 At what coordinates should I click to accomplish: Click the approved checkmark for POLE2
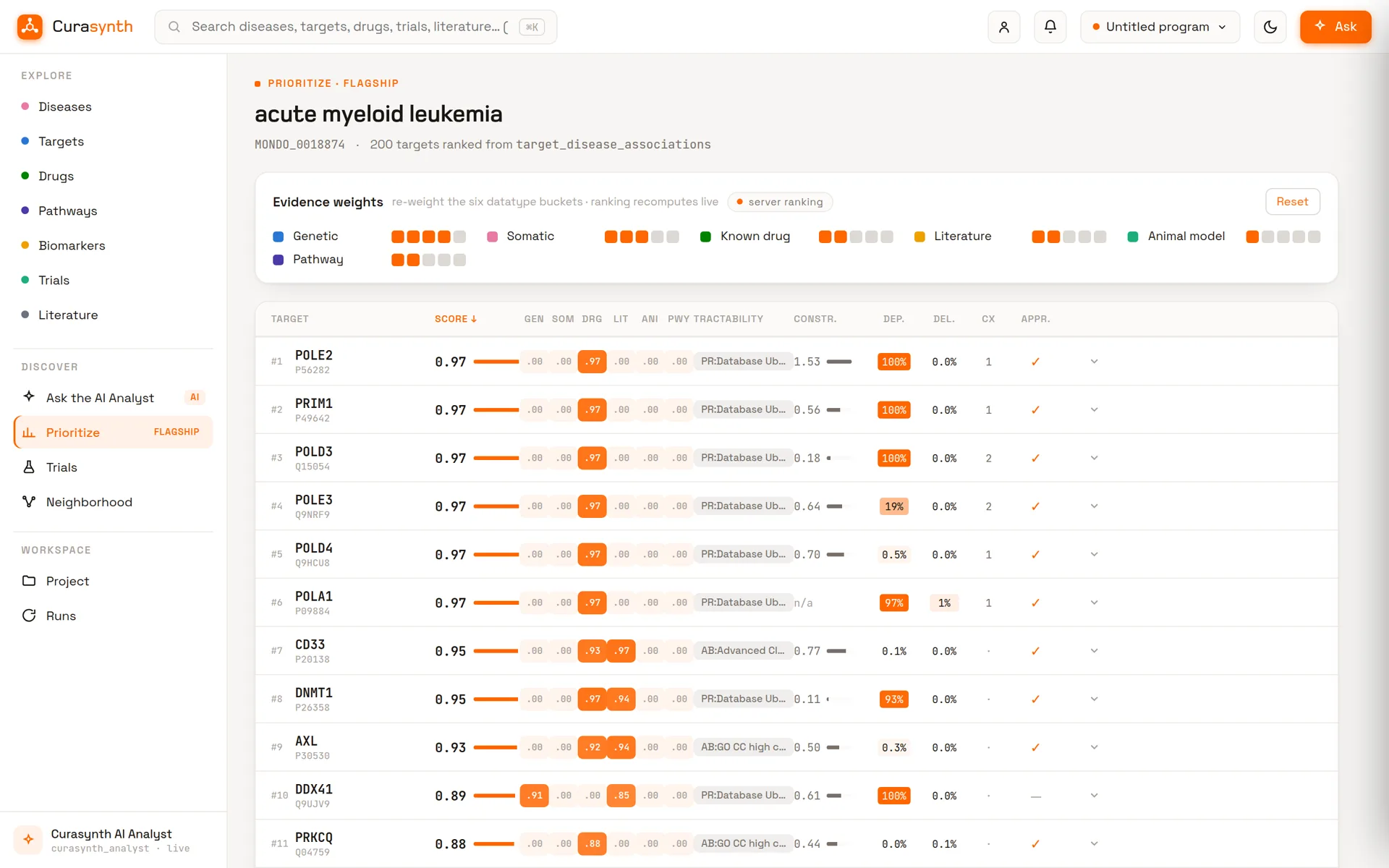click(1035, 362)
